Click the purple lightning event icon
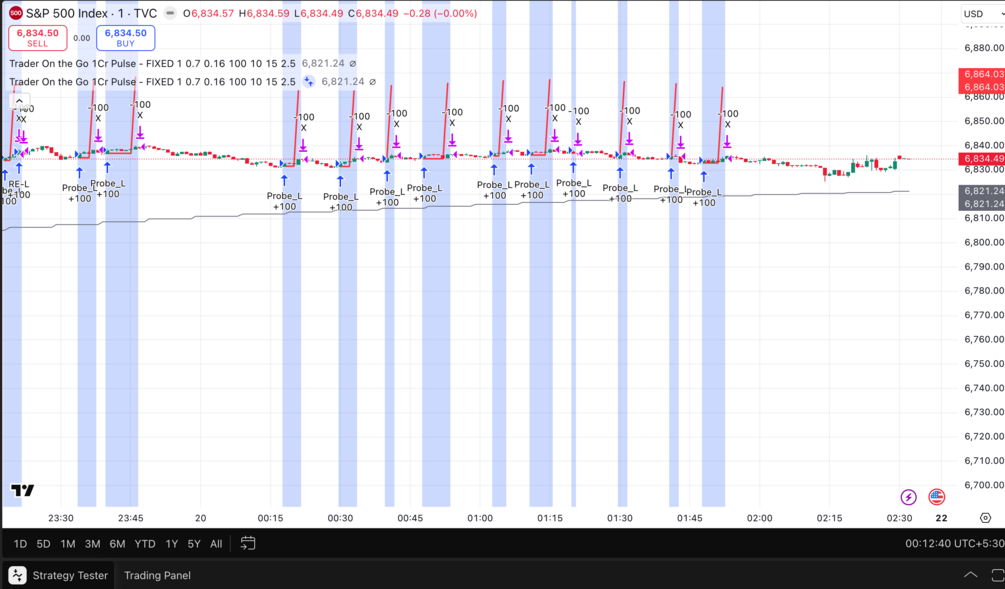This screenshot has height=589, width=1005. 908,497
